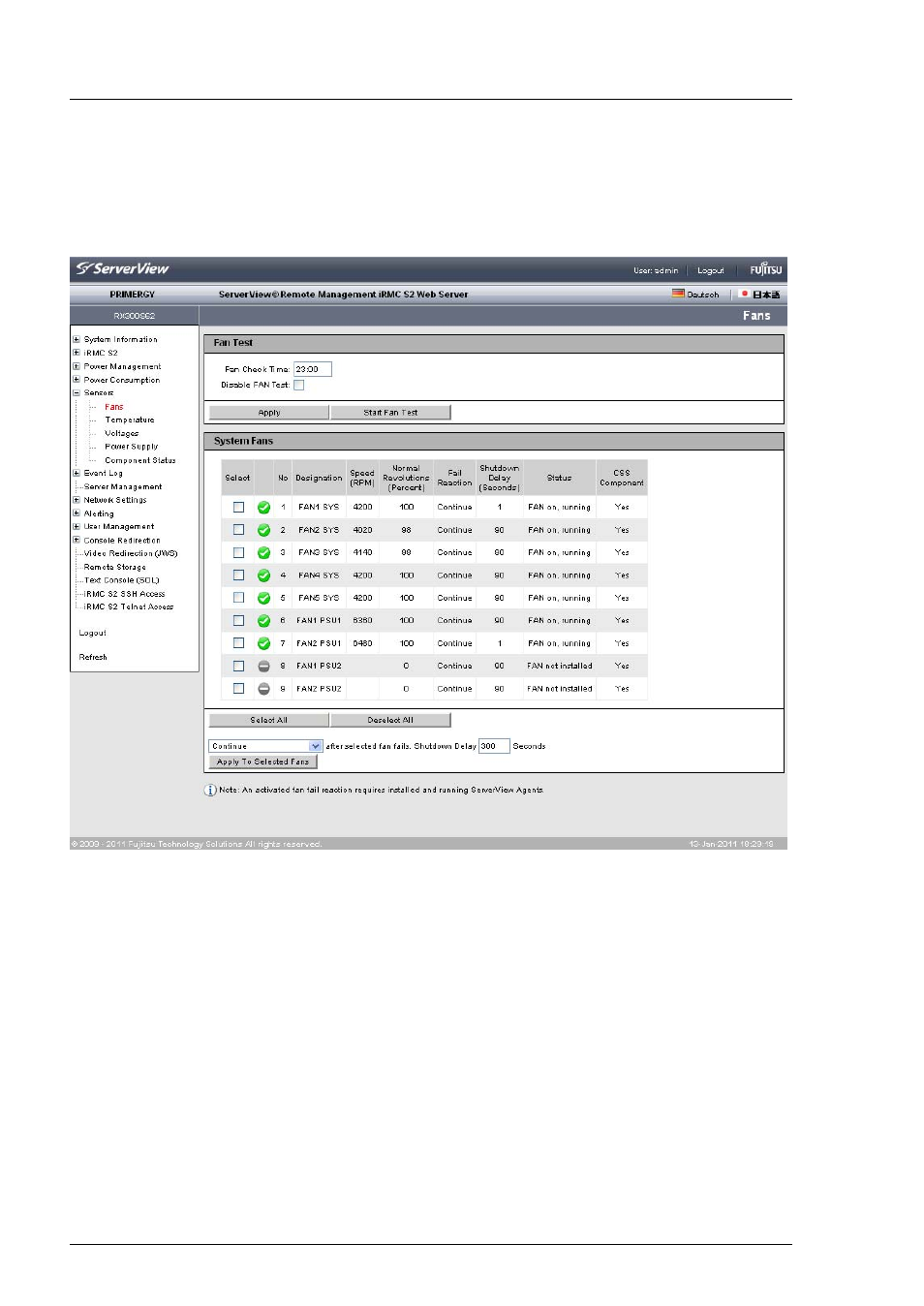Click the Logout link in header

point(711,270)
